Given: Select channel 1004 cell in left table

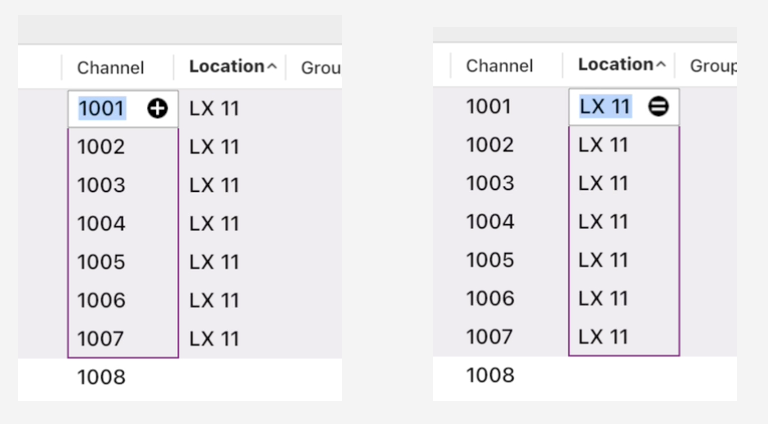Looking at the screenshot, I should [x=101, y=224].
